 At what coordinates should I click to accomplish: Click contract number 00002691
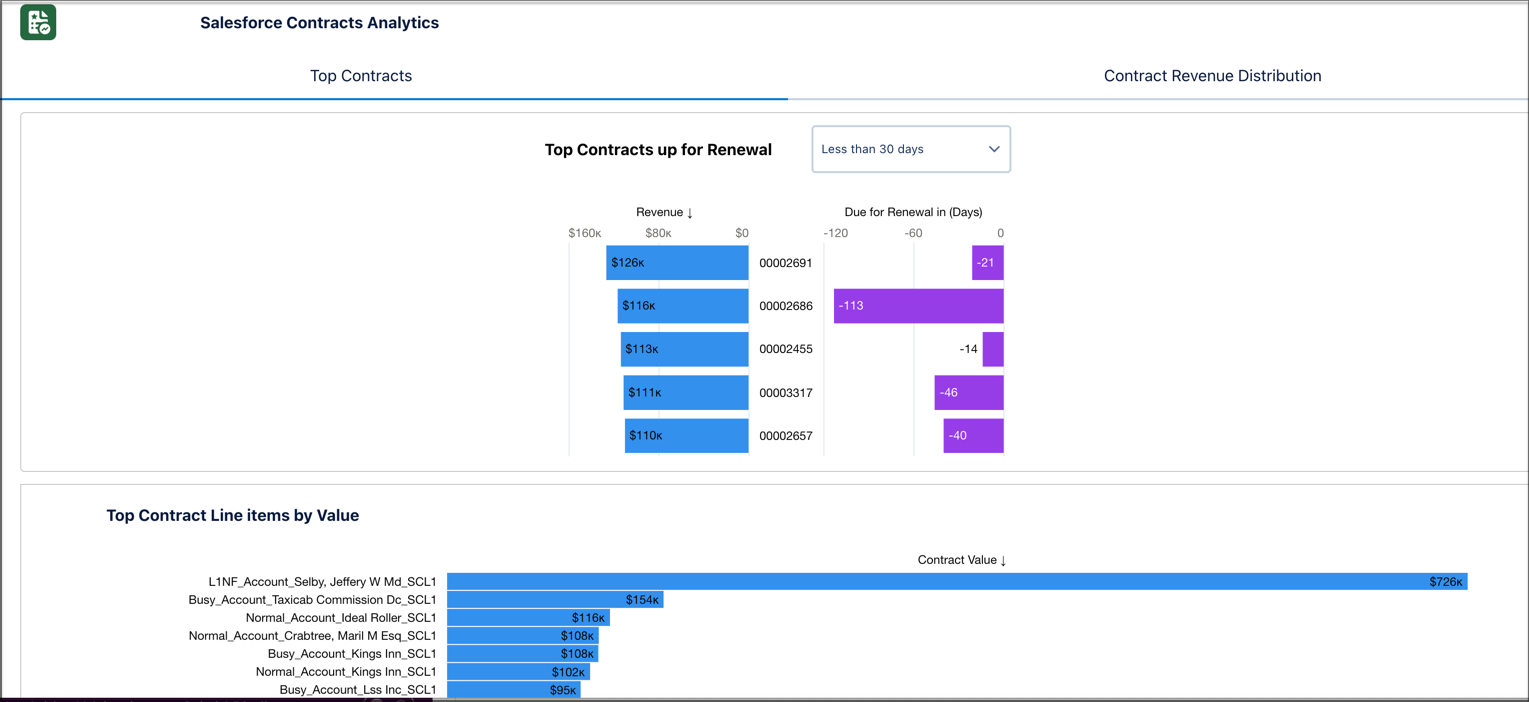click(x=786, y=263)
